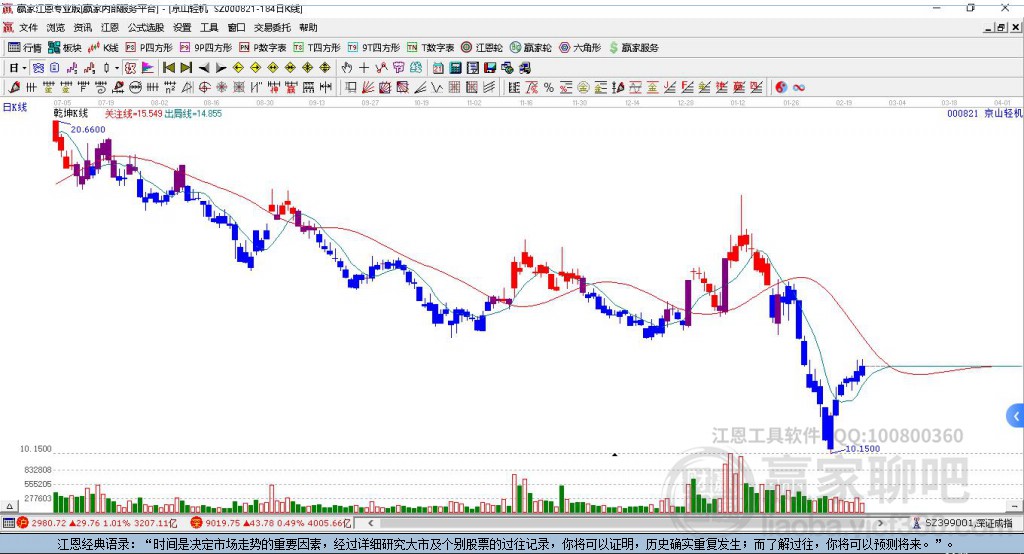1024x554 pixels.
Task: Open the 资讯 menu
Action: 83,27
